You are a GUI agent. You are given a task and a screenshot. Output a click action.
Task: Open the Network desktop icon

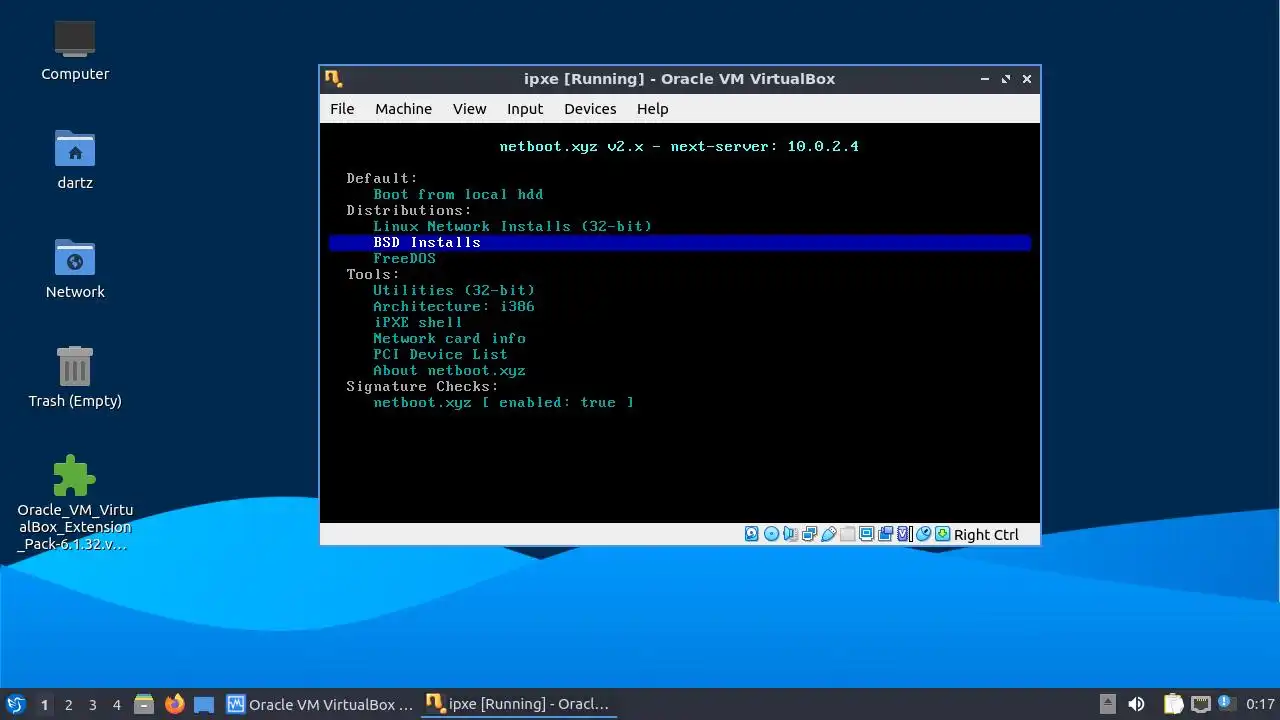tap(75, 268)
